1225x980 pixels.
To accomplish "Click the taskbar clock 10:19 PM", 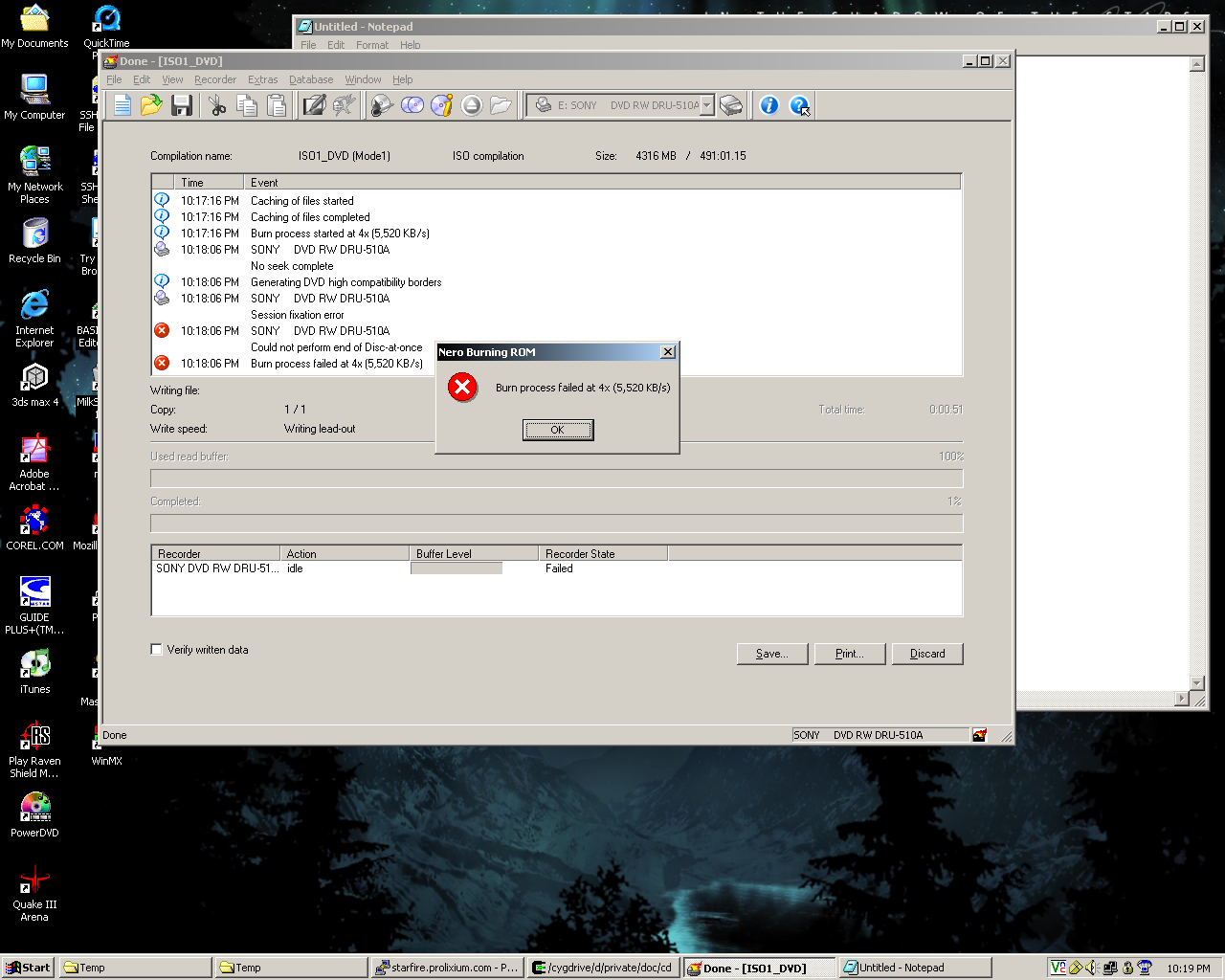I will click(1188, 969).
